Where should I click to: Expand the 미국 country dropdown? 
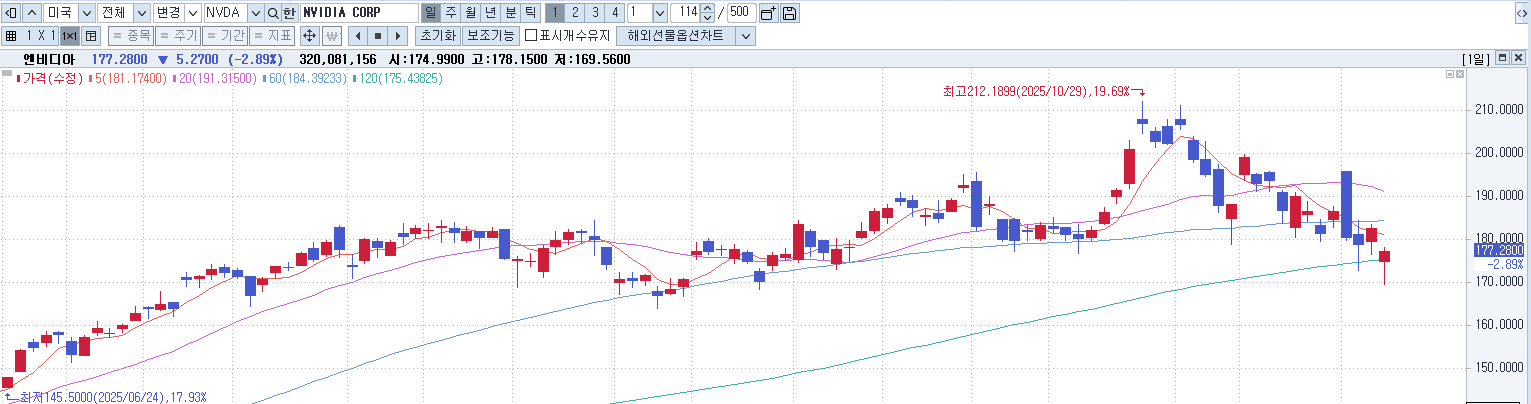click(x=85, y=13)
